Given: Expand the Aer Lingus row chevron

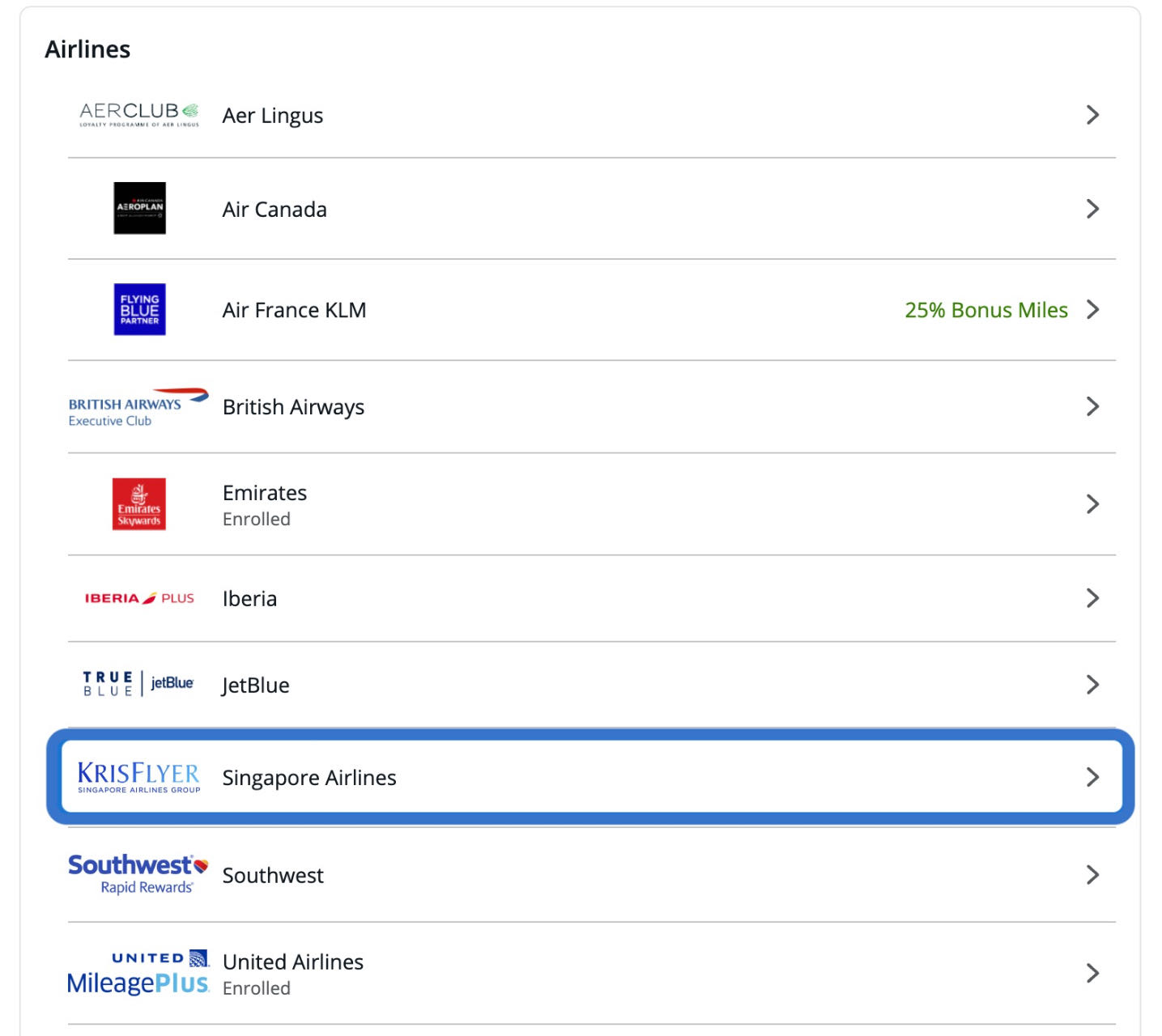Looking at the screenshot, I should click(x=1092, y=115).
